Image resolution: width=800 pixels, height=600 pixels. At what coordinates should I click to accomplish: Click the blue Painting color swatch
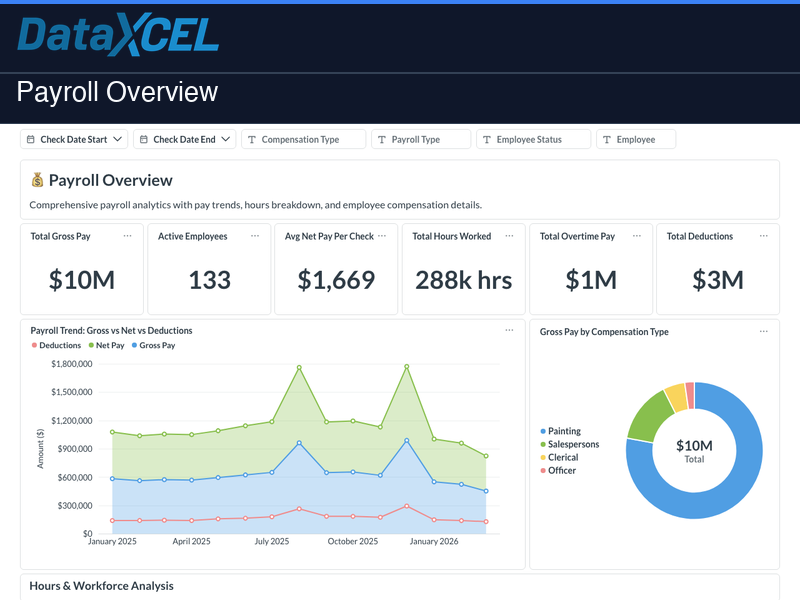(x=544, y=431)
